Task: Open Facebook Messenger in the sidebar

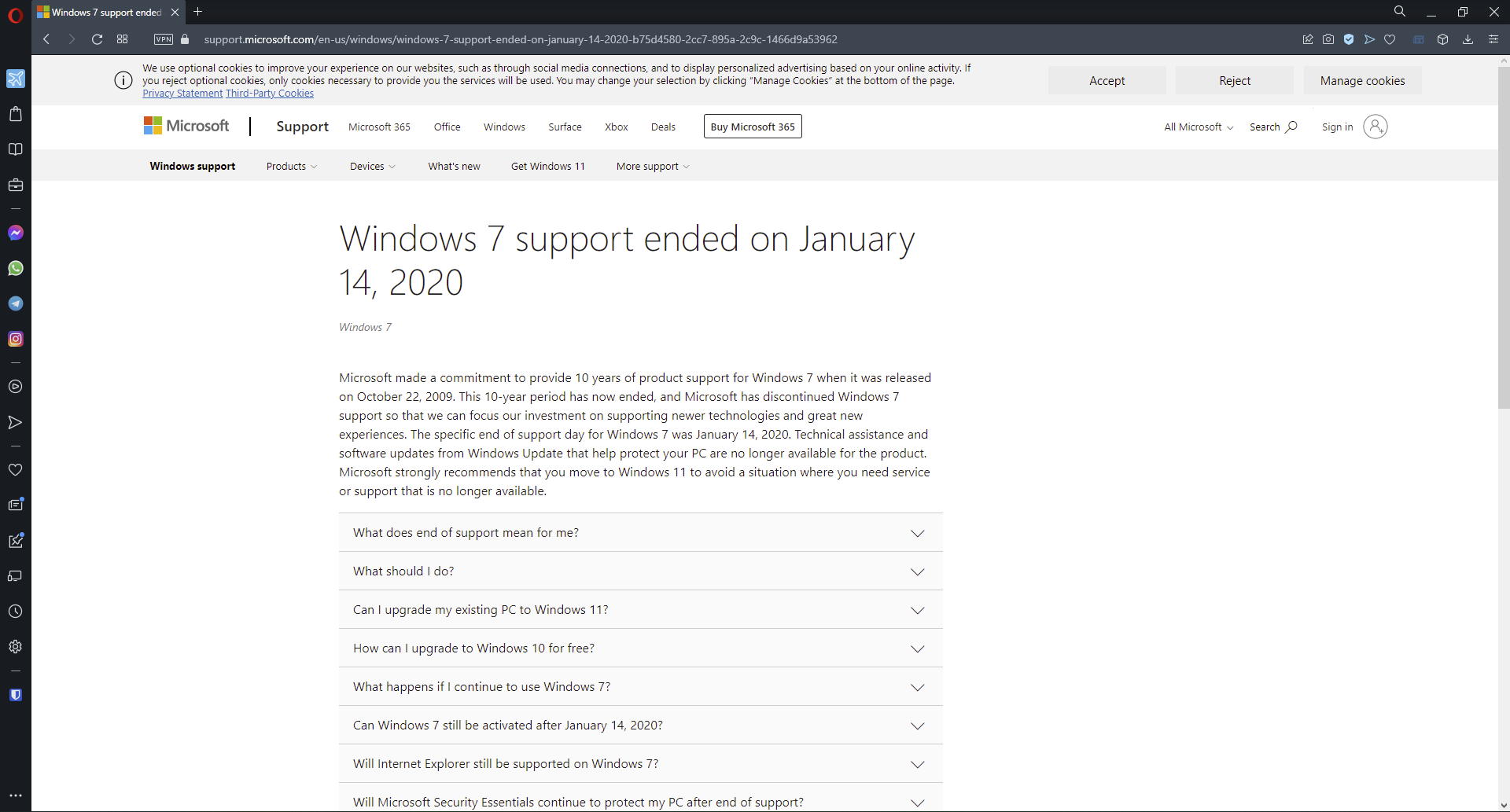Action: click(16, 233)
